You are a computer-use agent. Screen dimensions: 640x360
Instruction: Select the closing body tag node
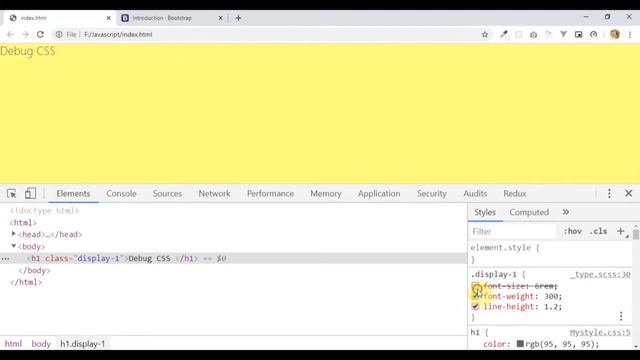coord(34,270)
